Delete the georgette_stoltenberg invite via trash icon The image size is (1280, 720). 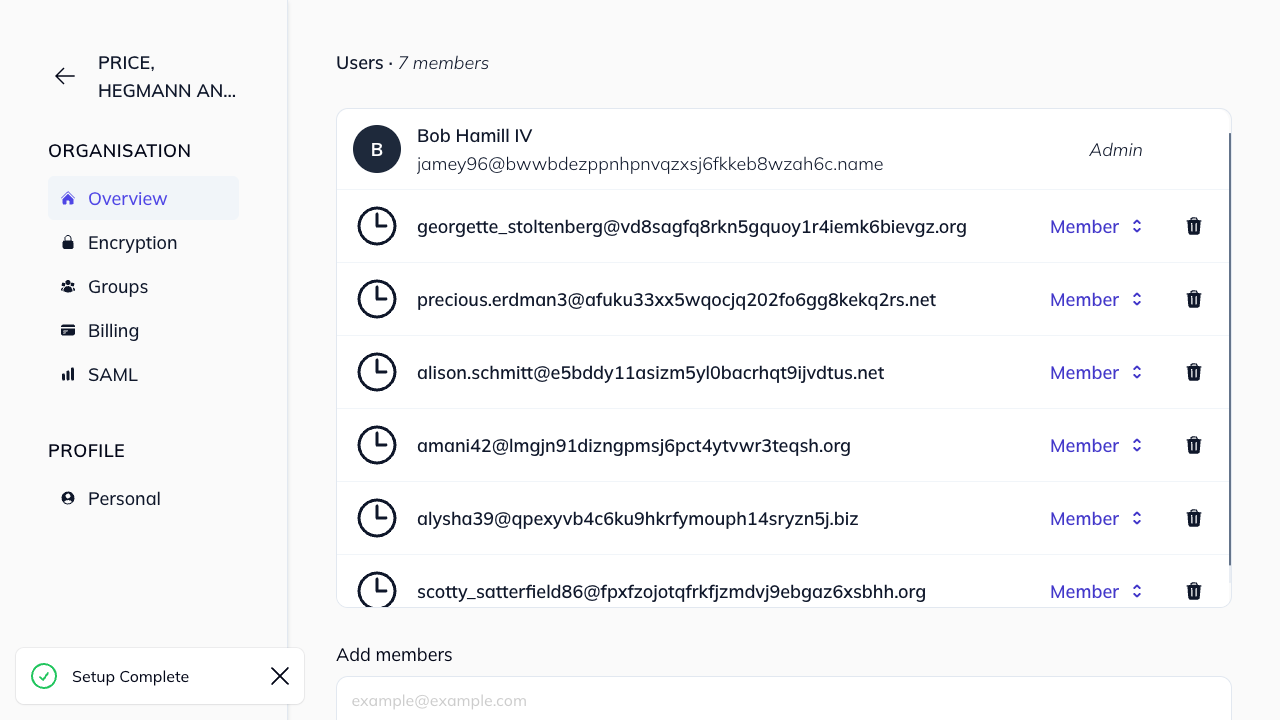click(x=1193, y=227)
